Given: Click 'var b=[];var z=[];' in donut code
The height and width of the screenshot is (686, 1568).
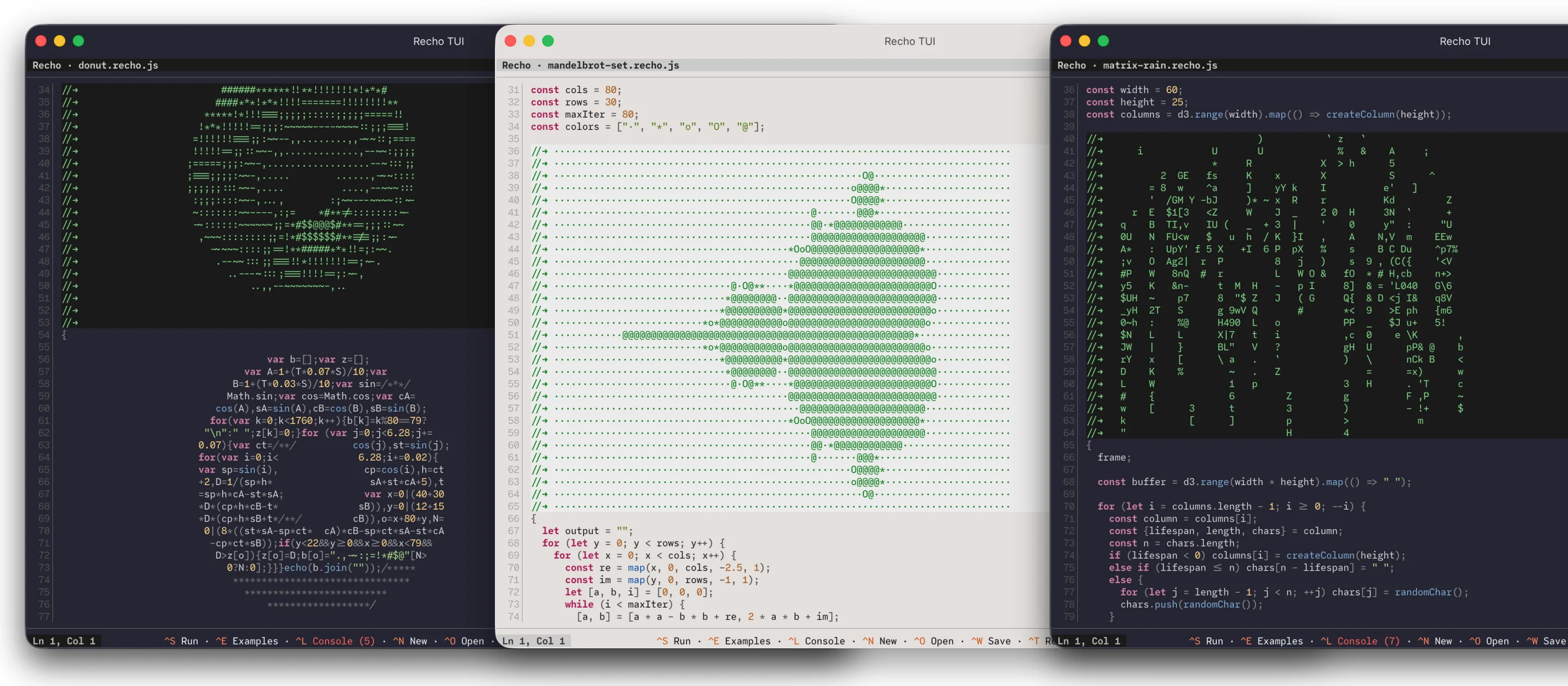Looking at the screenshot, I should (318, 359).
